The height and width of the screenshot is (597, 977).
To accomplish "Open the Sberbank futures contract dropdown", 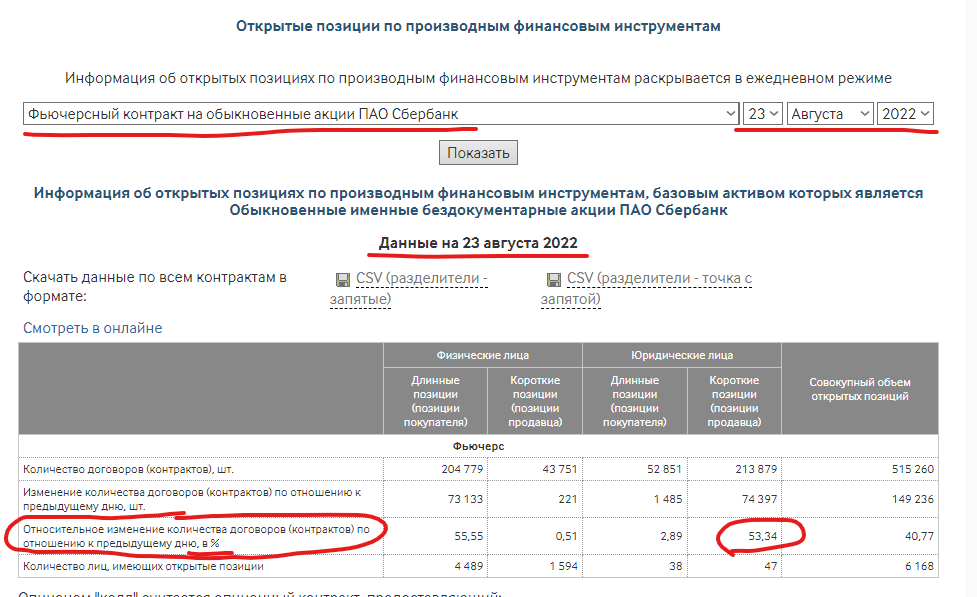I will click(381, 114).
